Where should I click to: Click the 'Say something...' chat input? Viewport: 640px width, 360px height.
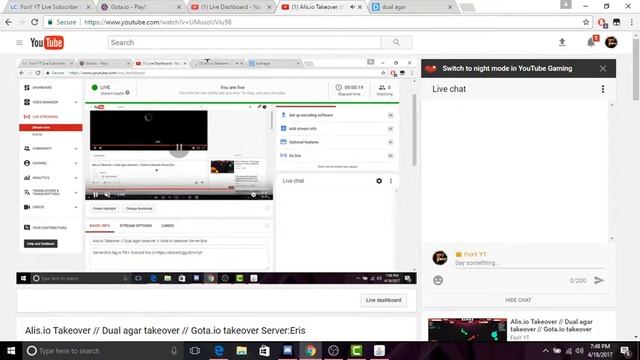[529, 263]
